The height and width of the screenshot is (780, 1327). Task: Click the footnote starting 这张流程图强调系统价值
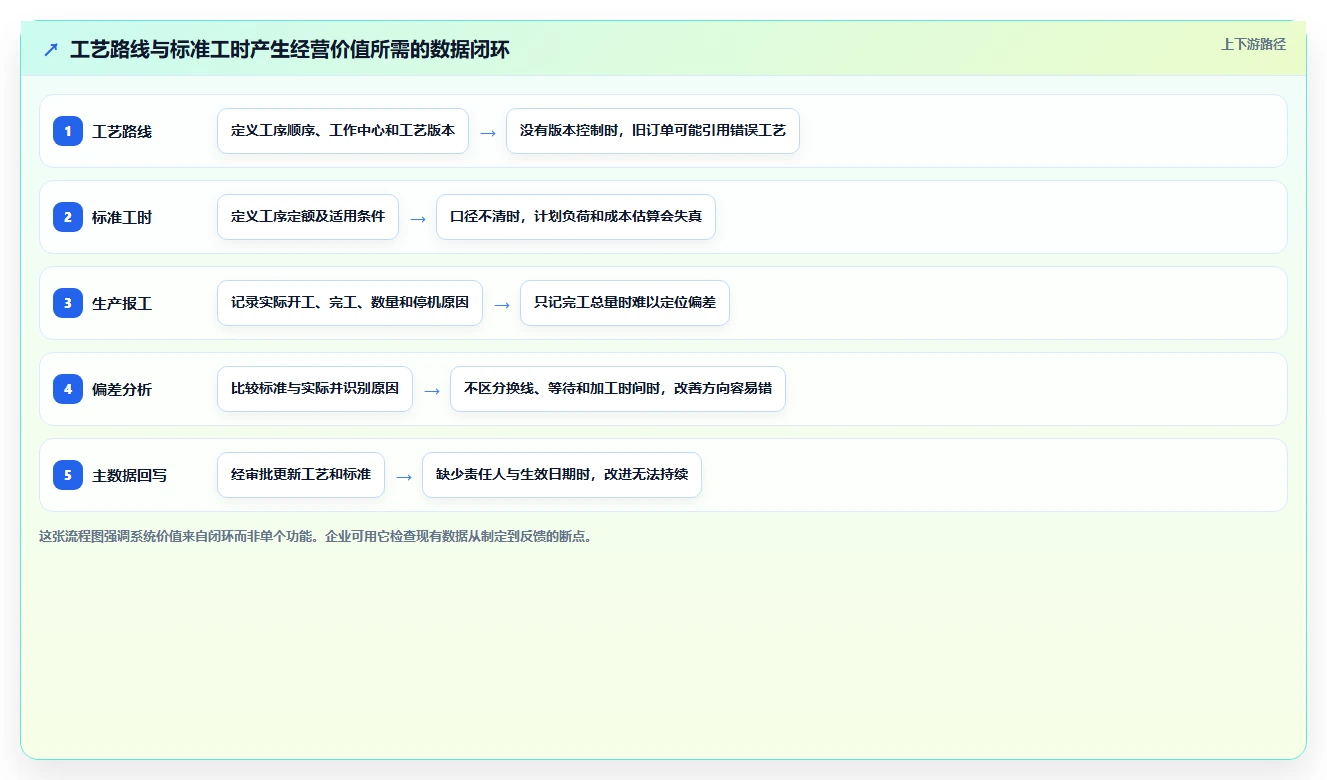click(x=318, y=536)
